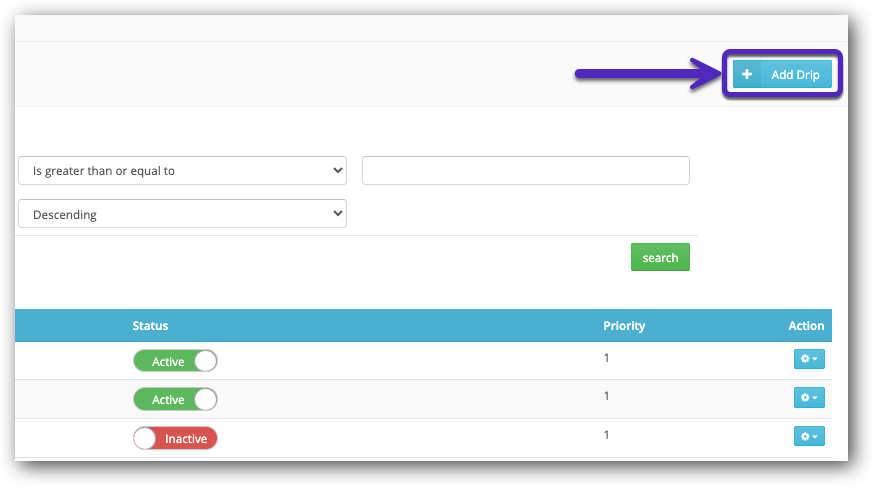Enable the Inactive status switch
The height and width of the screenshot is (486, 873).
tap(175, 438)
